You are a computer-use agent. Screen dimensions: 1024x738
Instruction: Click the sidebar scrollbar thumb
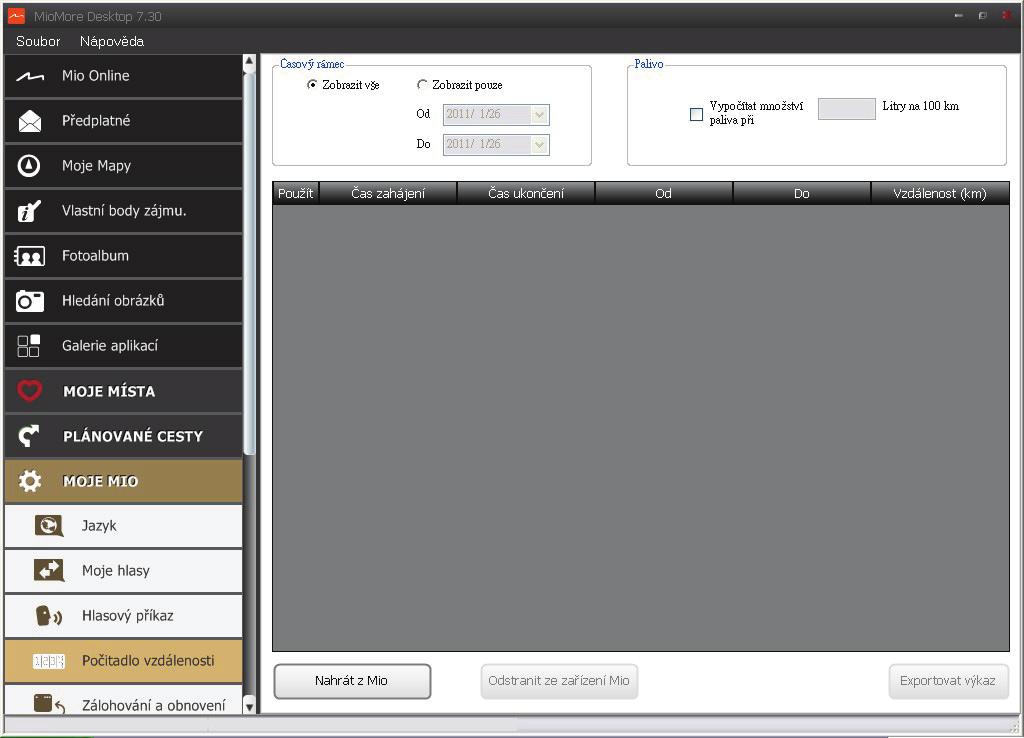click(249, 263)
